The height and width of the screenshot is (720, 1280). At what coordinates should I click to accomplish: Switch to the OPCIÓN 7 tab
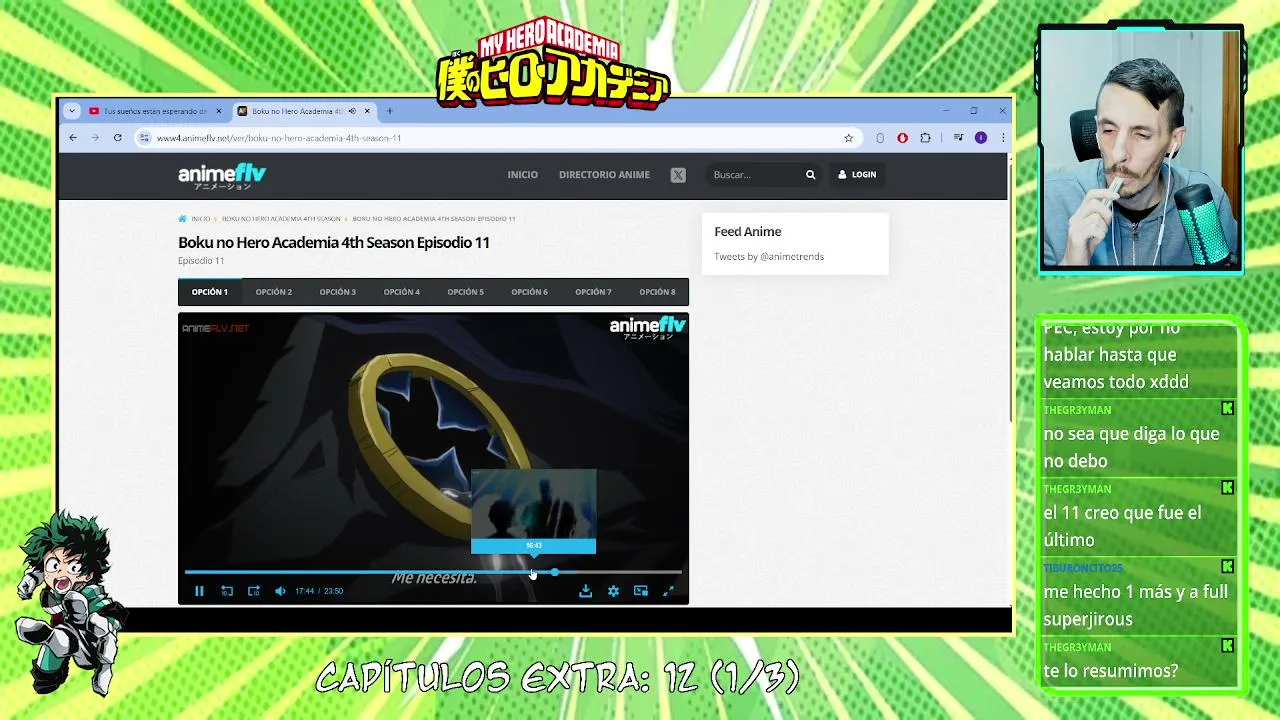tap(594, 292)
